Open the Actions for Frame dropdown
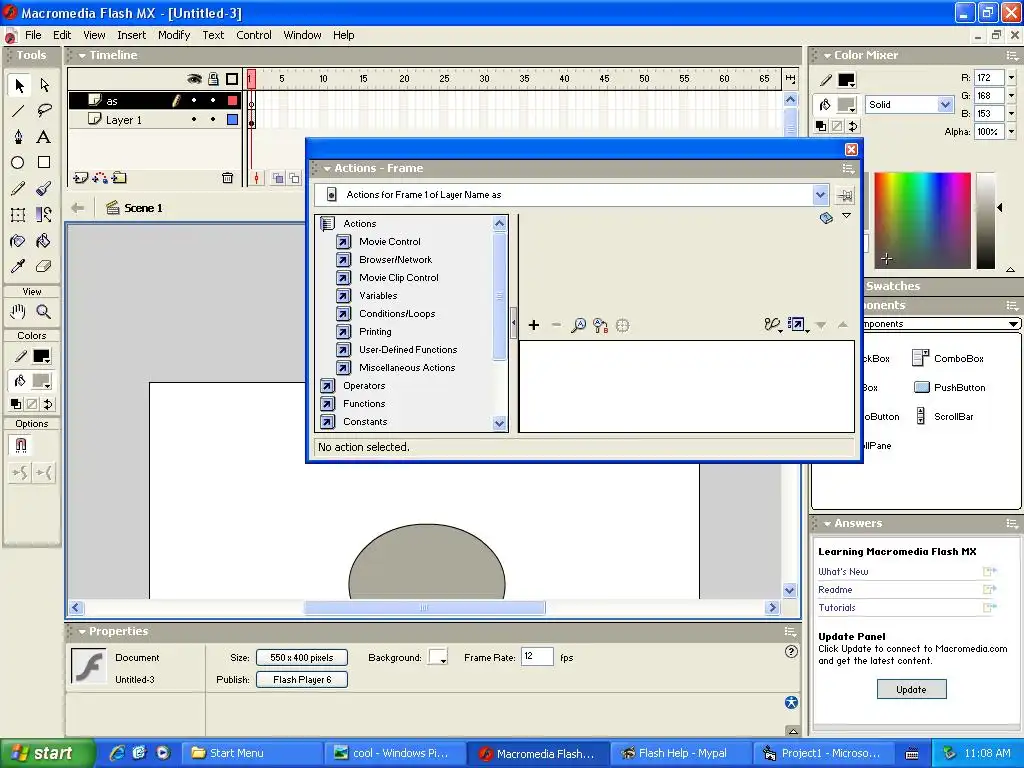 [x=820, y=195]
